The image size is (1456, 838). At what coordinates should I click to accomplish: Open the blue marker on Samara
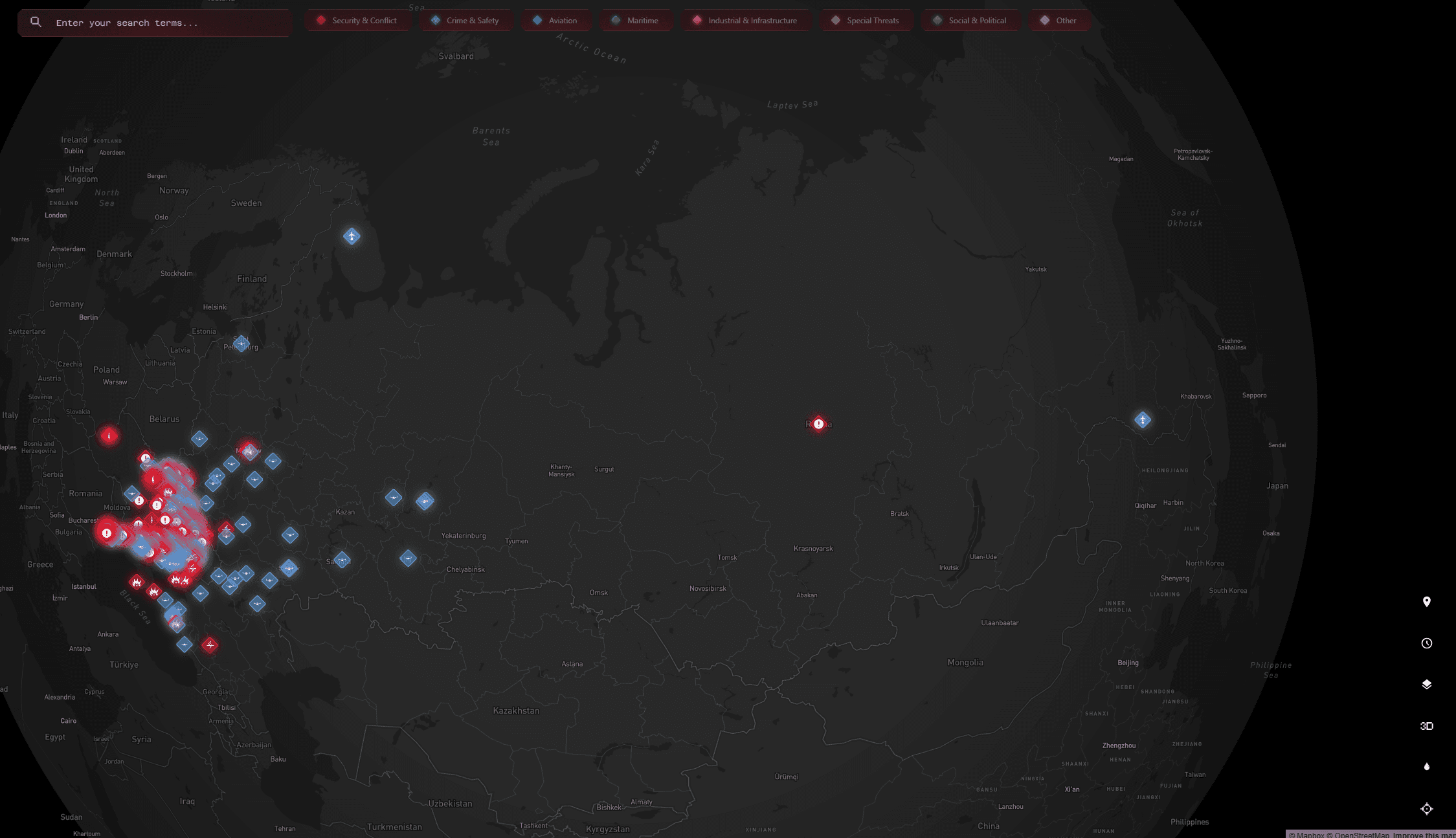pyautogui.click(x=342, y=560)
